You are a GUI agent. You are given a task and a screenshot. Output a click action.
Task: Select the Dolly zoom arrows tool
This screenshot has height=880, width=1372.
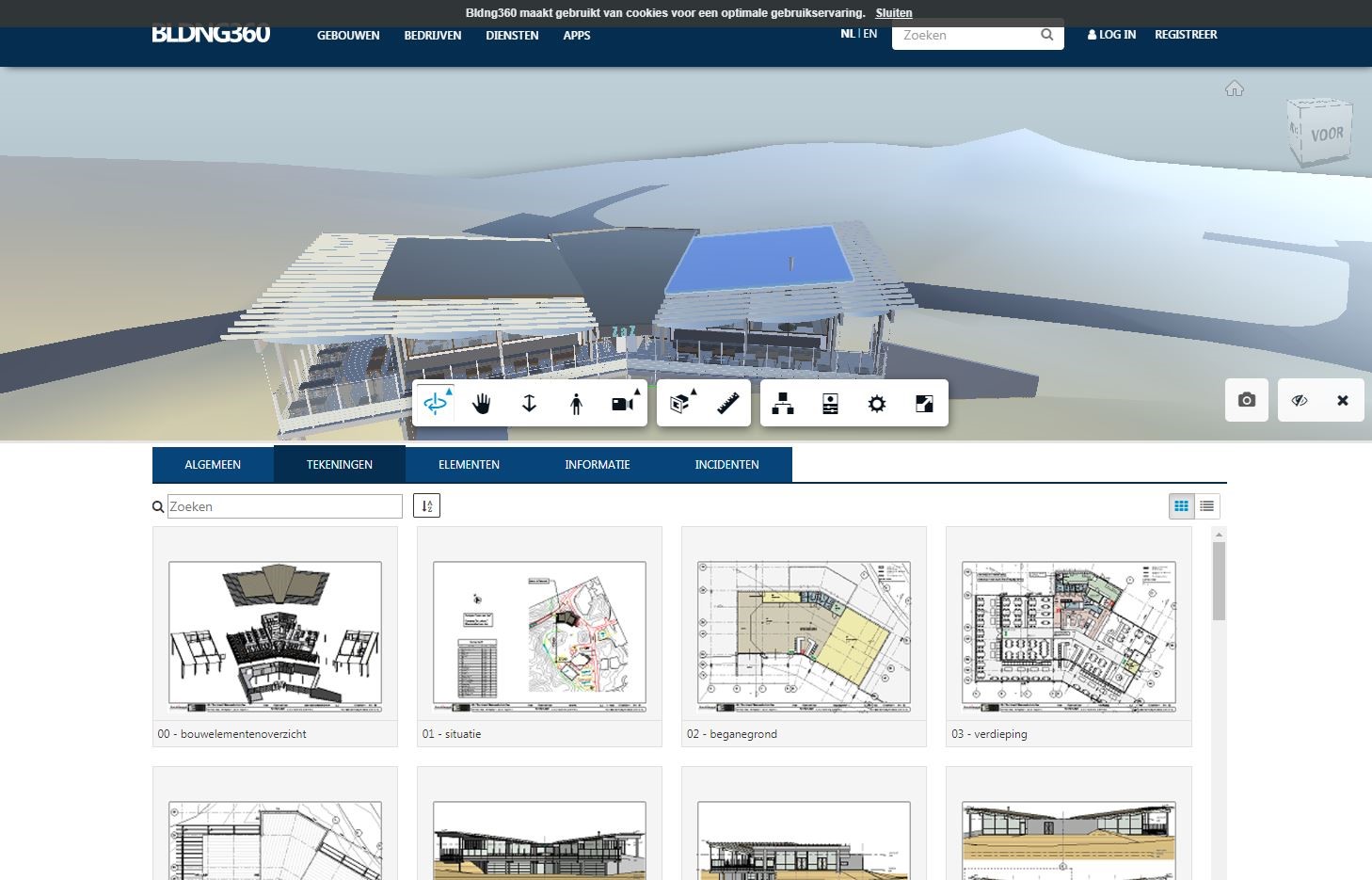click(x=529, y=404)
